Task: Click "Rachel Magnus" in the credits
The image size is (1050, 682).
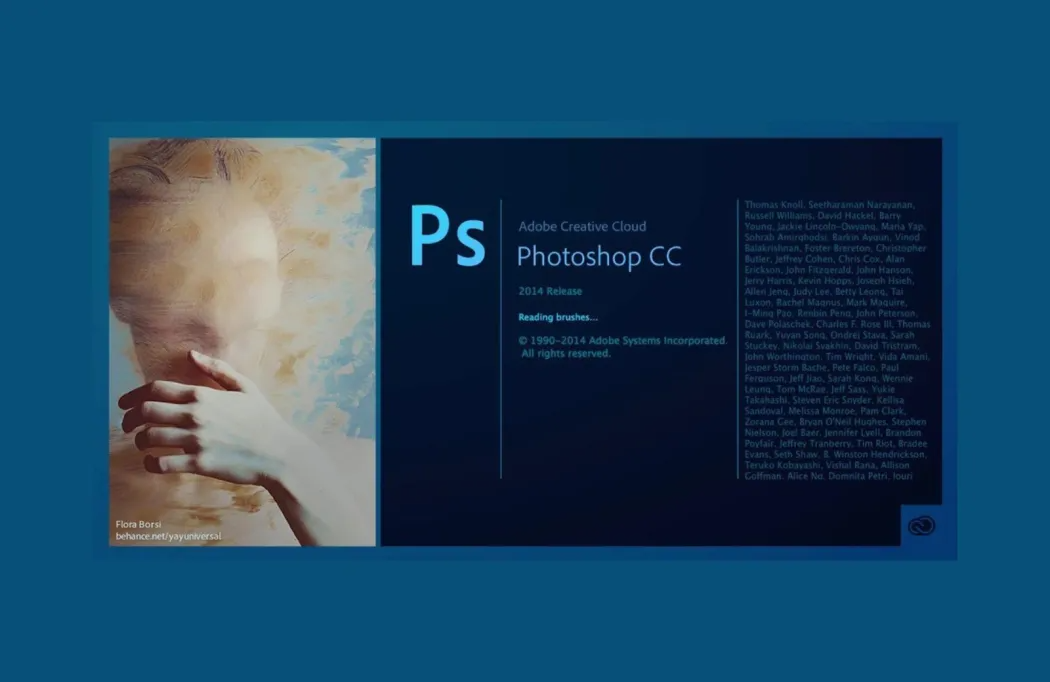Action: point(808,302)
